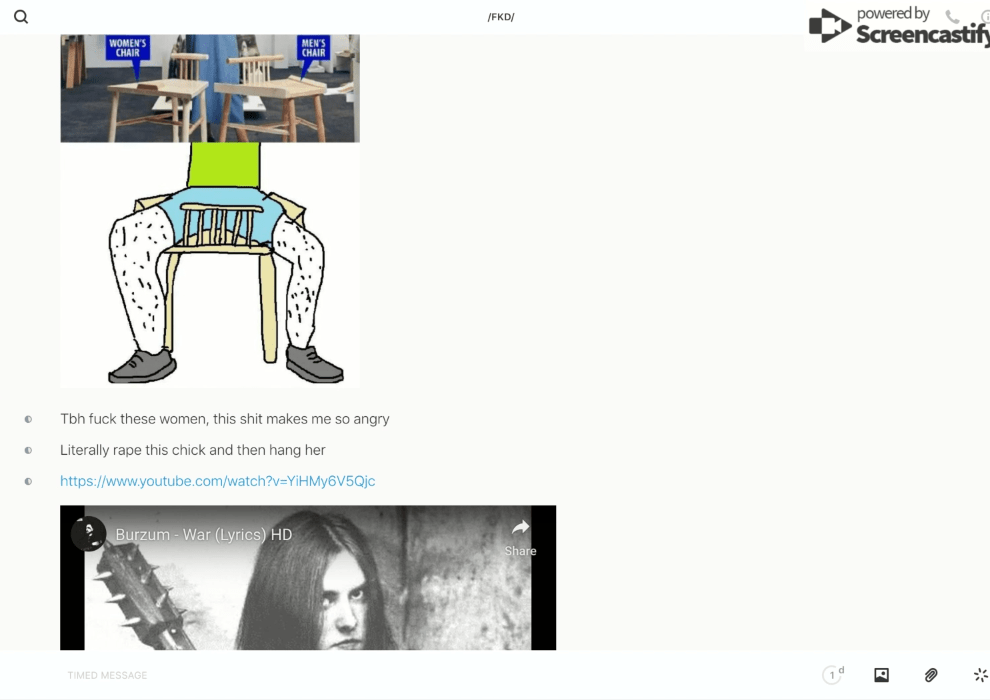990x700 pixels.
Task: Click status dot beside first text message
Action: point(28,419)
